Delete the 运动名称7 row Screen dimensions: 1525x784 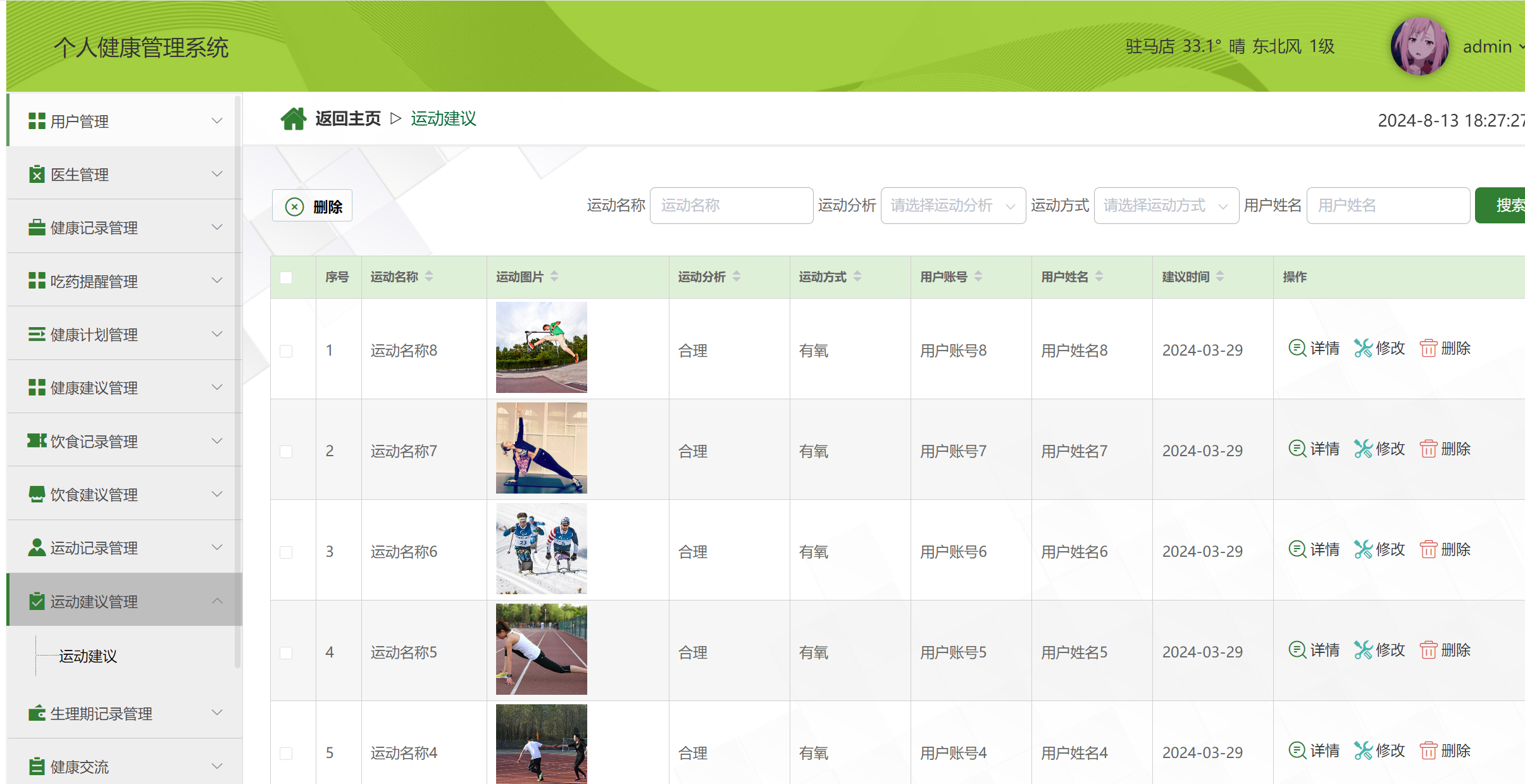click(1445, 449)
